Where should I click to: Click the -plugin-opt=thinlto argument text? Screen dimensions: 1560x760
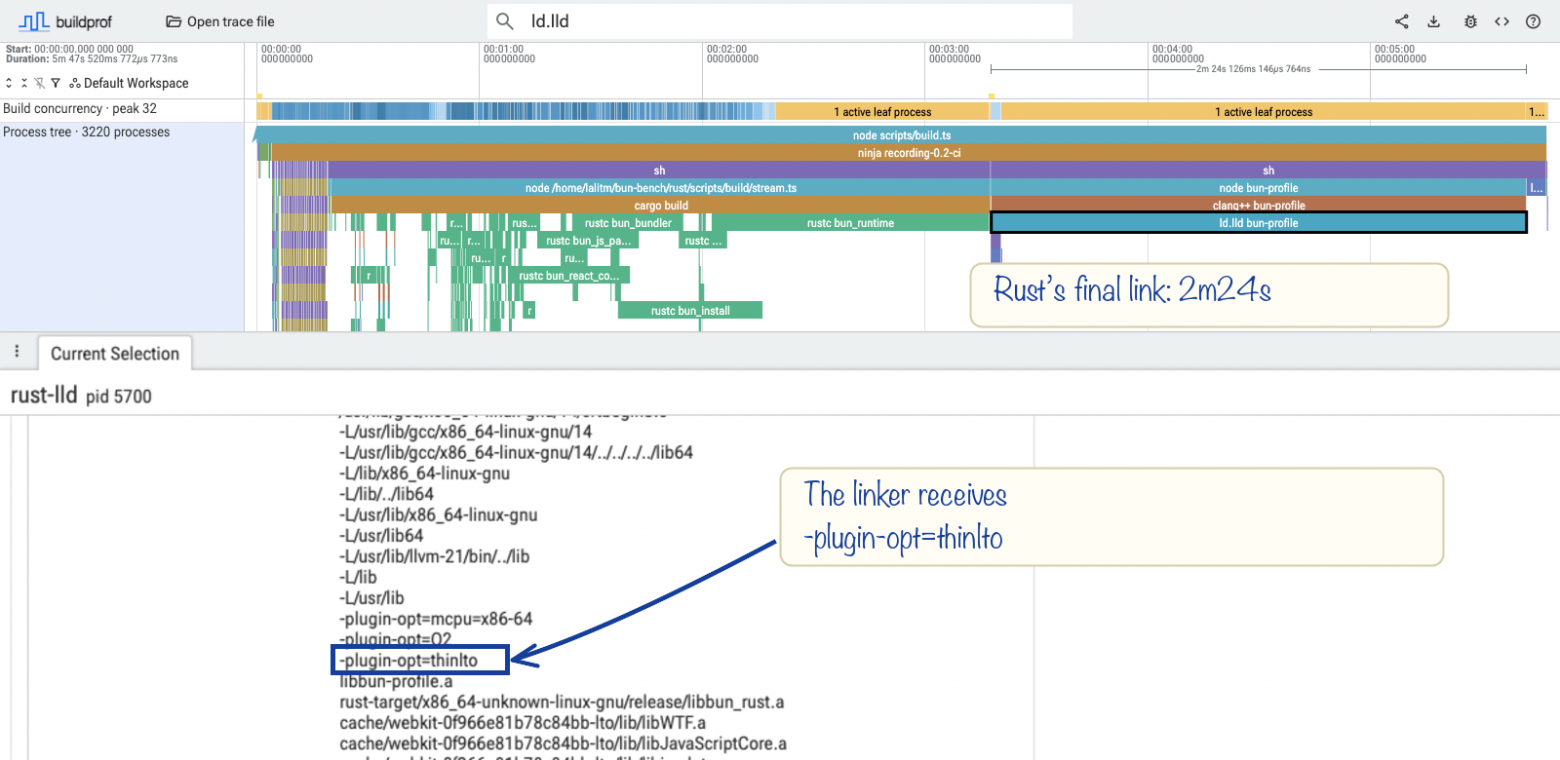409,660
